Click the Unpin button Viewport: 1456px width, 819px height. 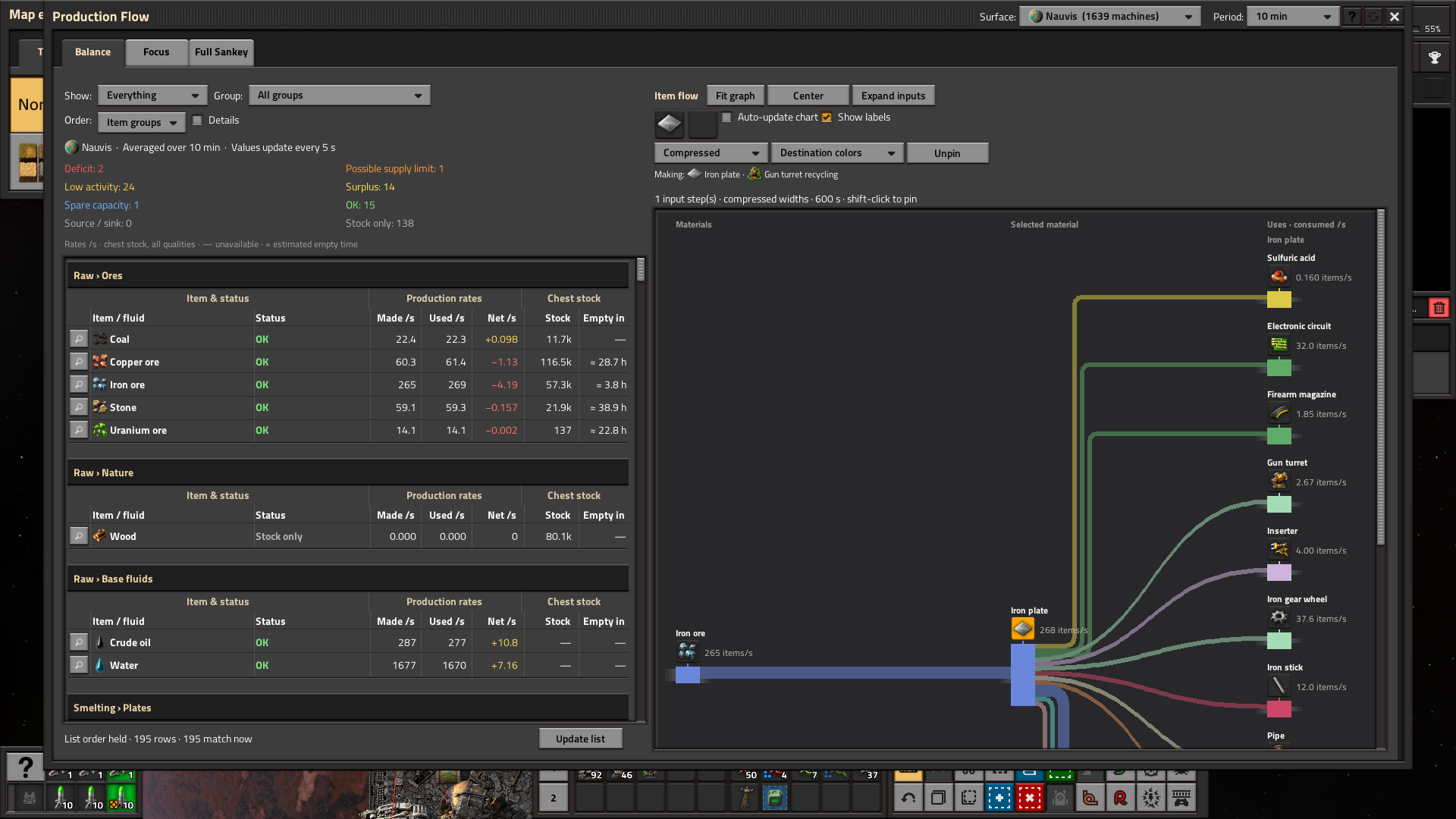tap(947, 153)
